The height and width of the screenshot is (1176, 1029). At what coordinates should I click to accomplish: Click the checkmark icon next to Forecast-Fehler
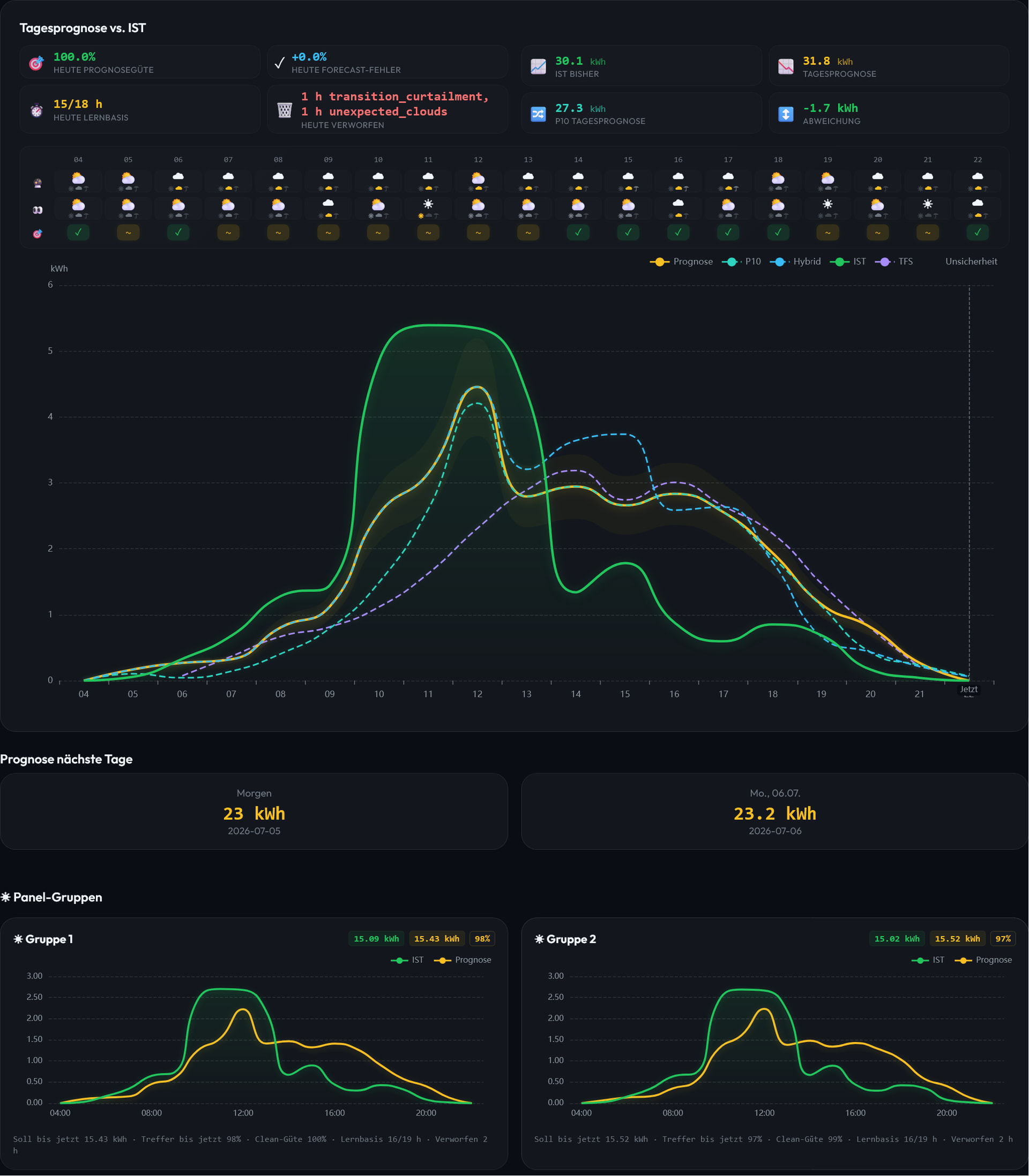[280, 63]
